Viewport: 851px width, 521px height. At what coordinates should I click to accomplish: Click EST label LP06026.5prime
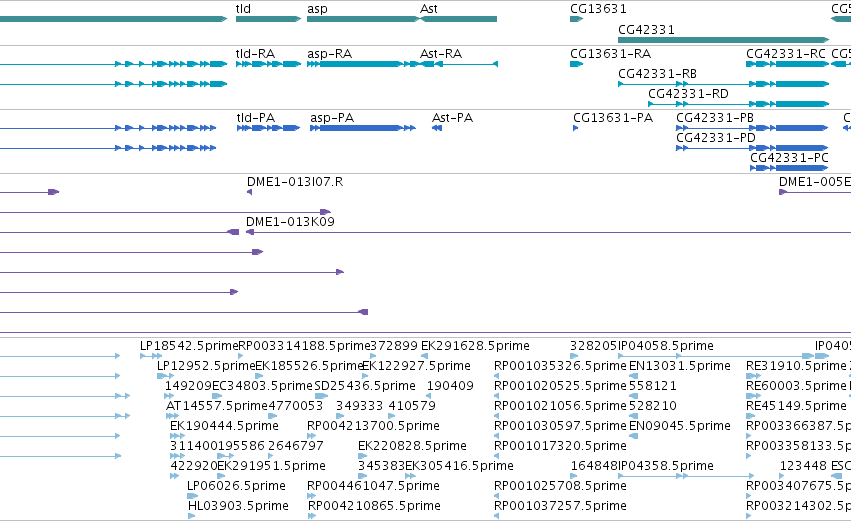(x=236, y=487)
